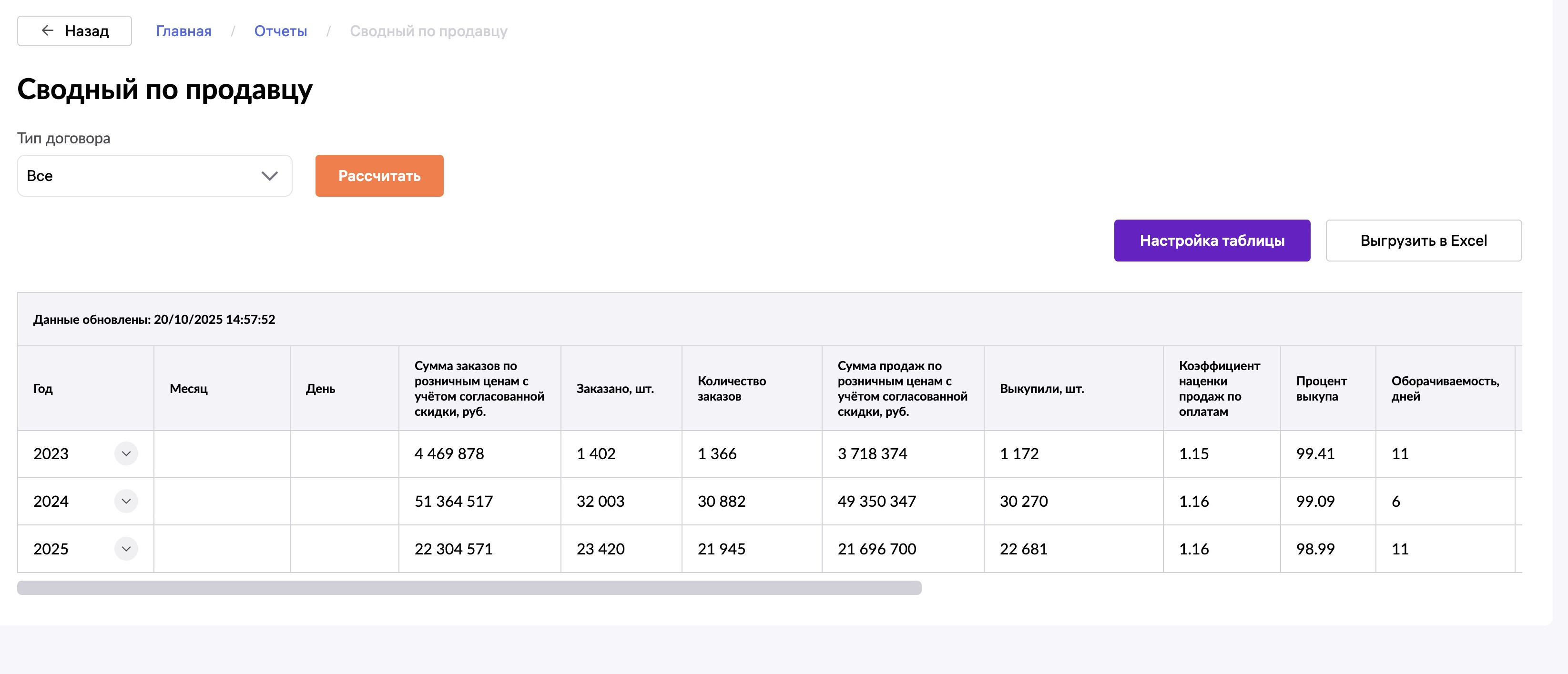
Task: Click the Месяц column header
Action: [189, 389]
